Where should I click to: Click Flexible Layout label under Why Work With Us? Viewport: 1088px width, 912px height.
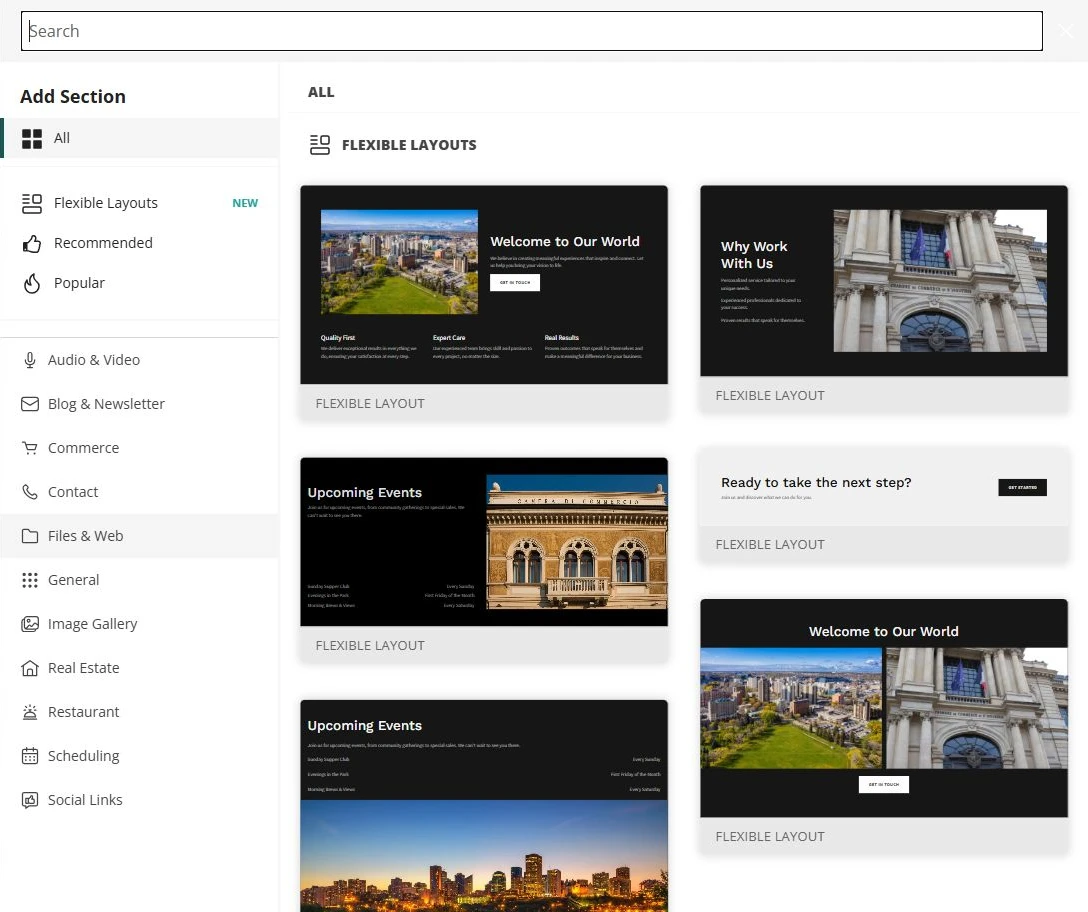tap(770, 396)
